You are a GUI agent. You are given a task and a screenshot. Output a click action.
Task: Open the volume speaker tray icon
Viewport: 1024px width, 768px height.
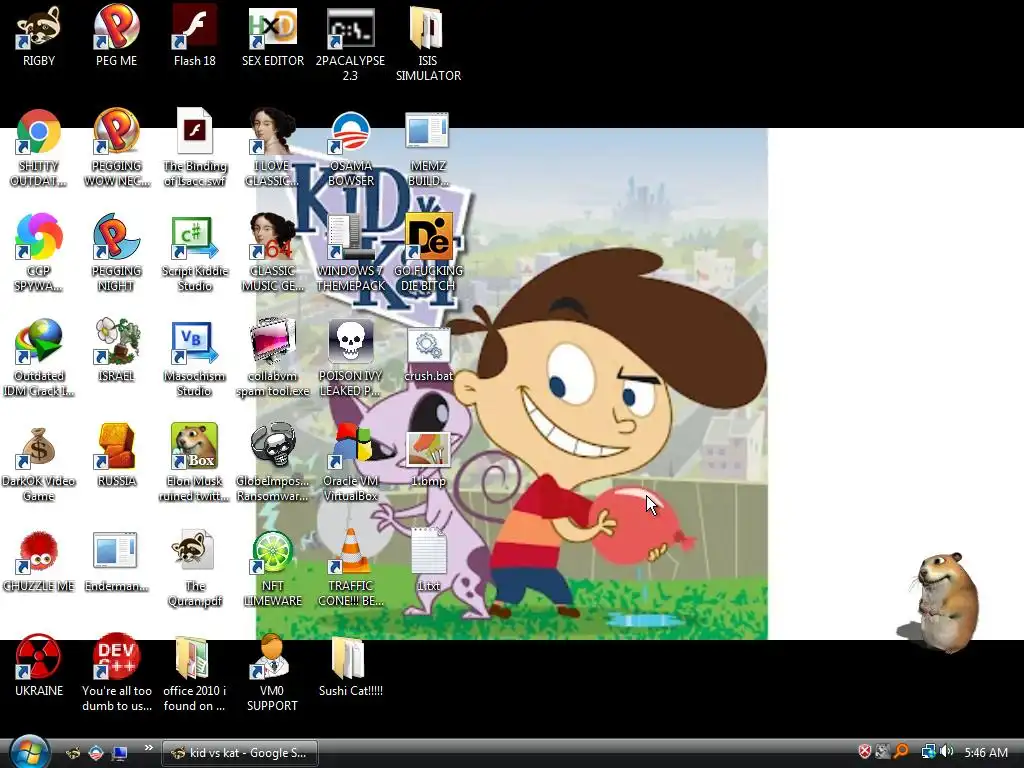click(x=946, y=752)
